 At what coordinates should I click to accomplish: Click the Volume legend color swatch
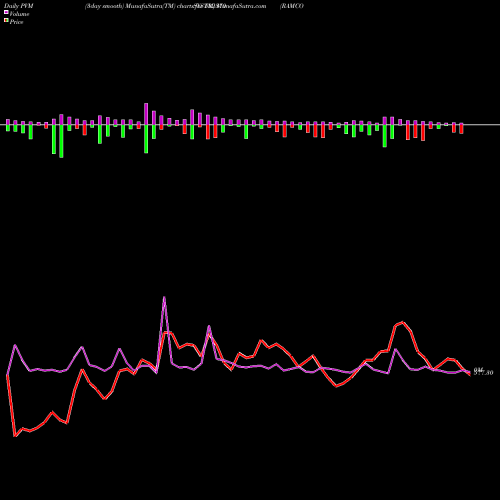[x=6, y=13]
